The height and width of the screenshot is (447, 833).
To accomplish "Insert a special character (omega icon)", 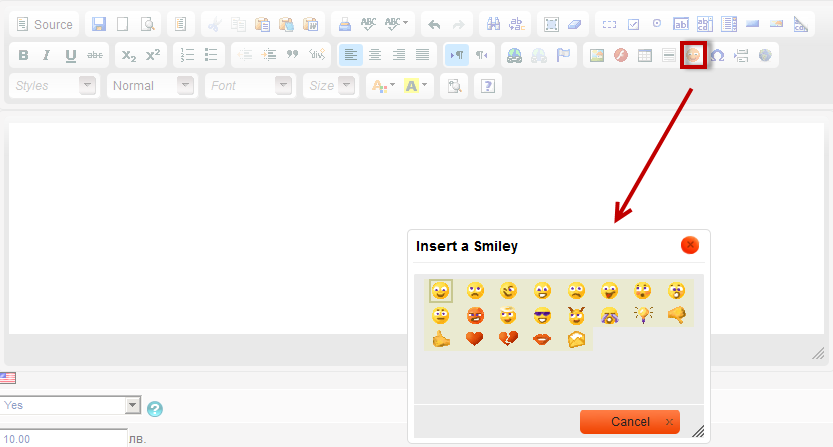I will click(x=717, y=55).
